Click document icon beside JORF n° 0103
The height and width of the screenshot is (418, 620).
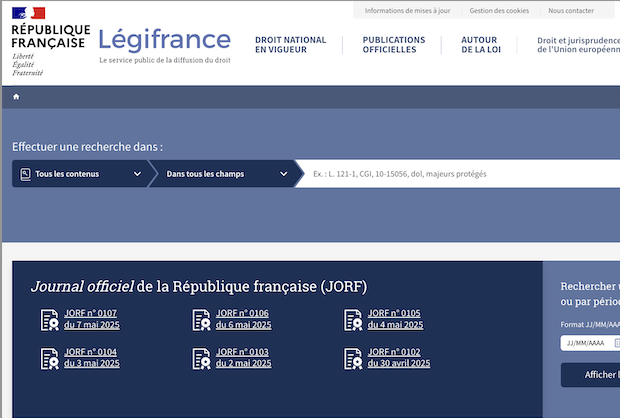201,358
